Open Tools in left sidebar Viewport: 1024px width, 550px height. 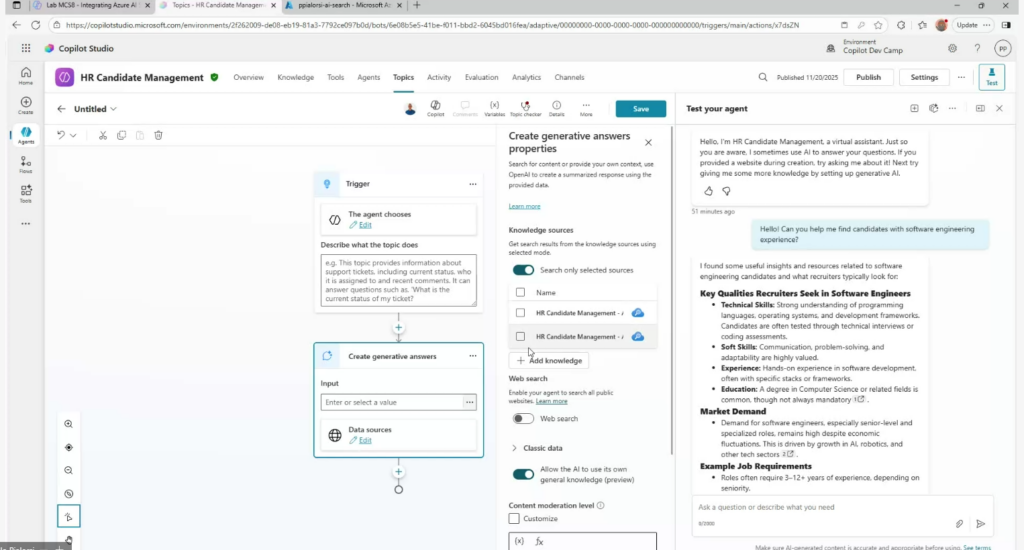click(25, 194)
